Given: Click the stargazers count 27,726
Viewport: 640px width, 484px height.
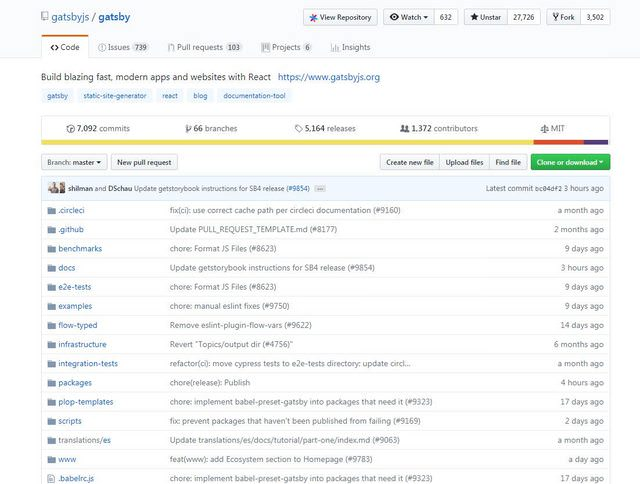Looking at the screenshot, I should [x=524, y=17].
